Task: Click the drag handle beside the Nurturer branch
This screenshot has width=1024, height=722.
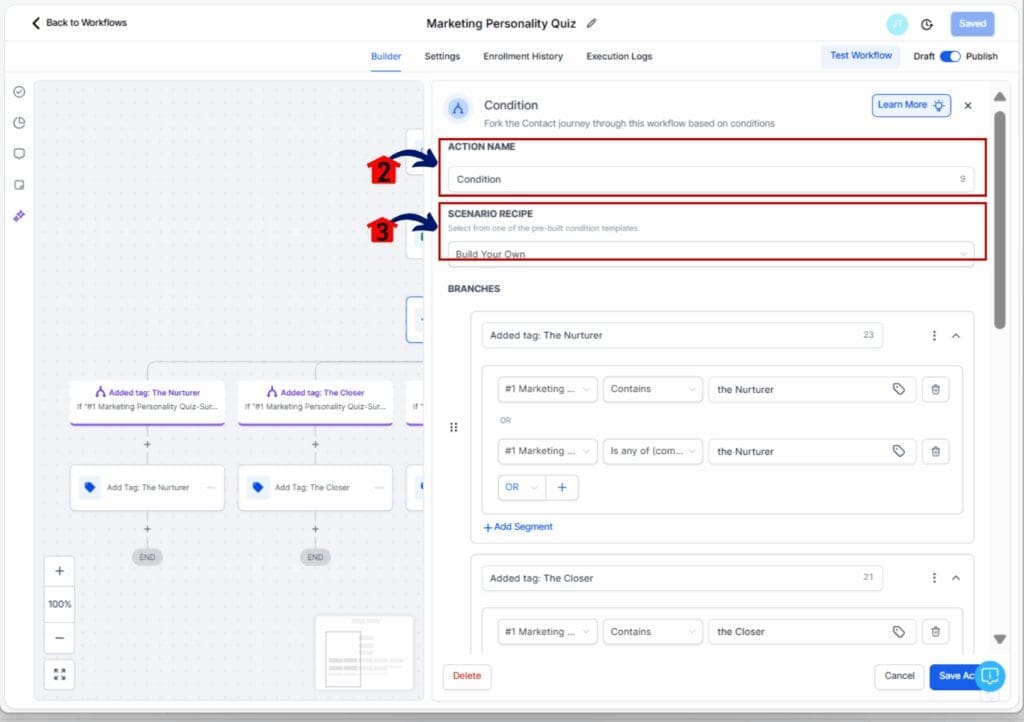Action: point(453,427)
